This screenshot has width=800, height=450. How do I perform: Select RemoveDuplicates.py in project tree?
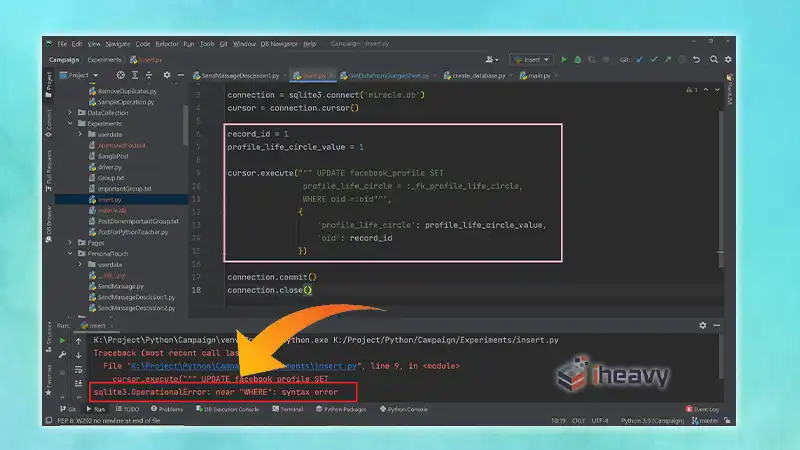tap(122, 91)
